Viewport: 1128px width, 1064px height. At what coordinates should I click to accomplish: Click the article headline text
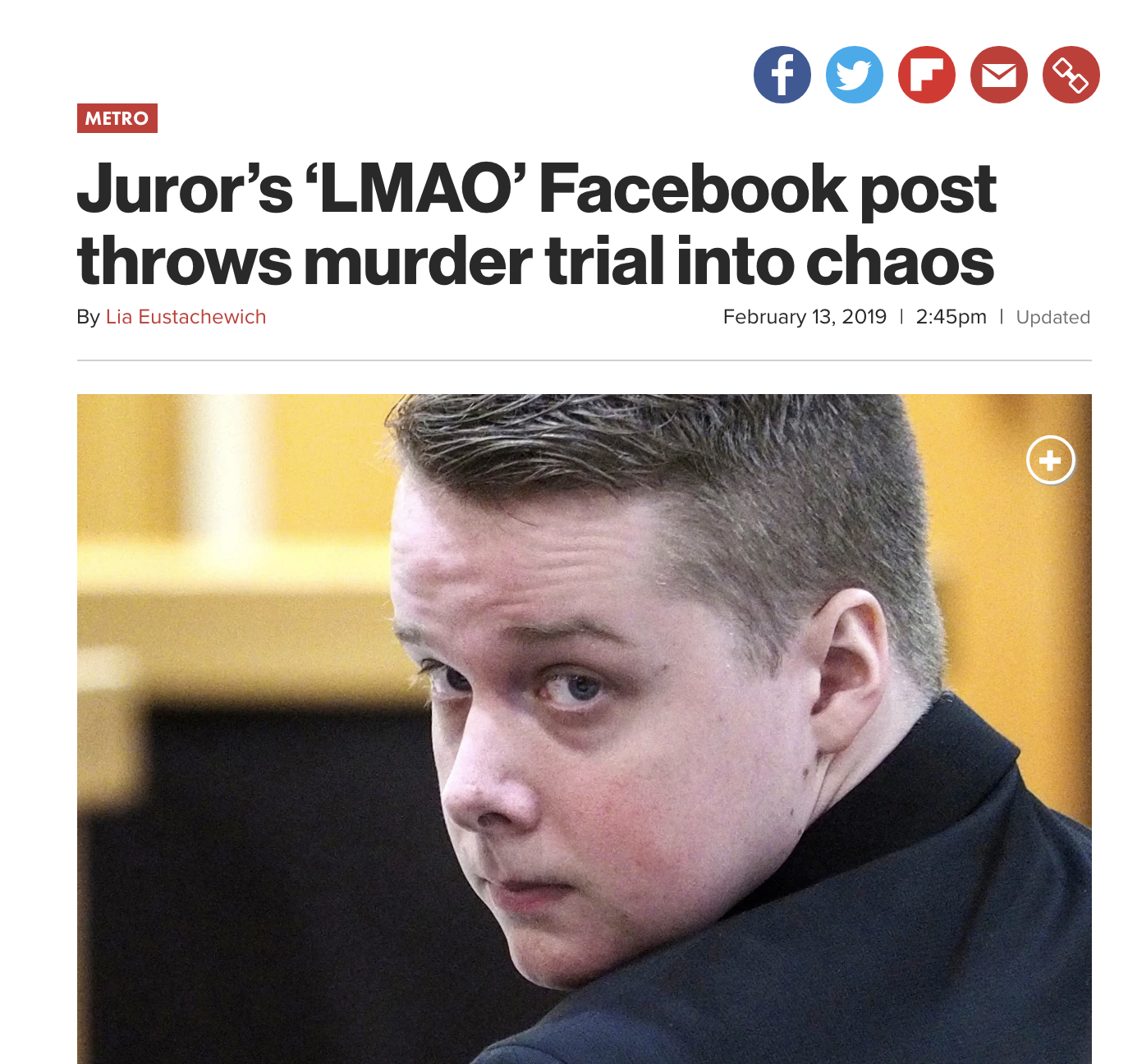(x=537, y=224)
